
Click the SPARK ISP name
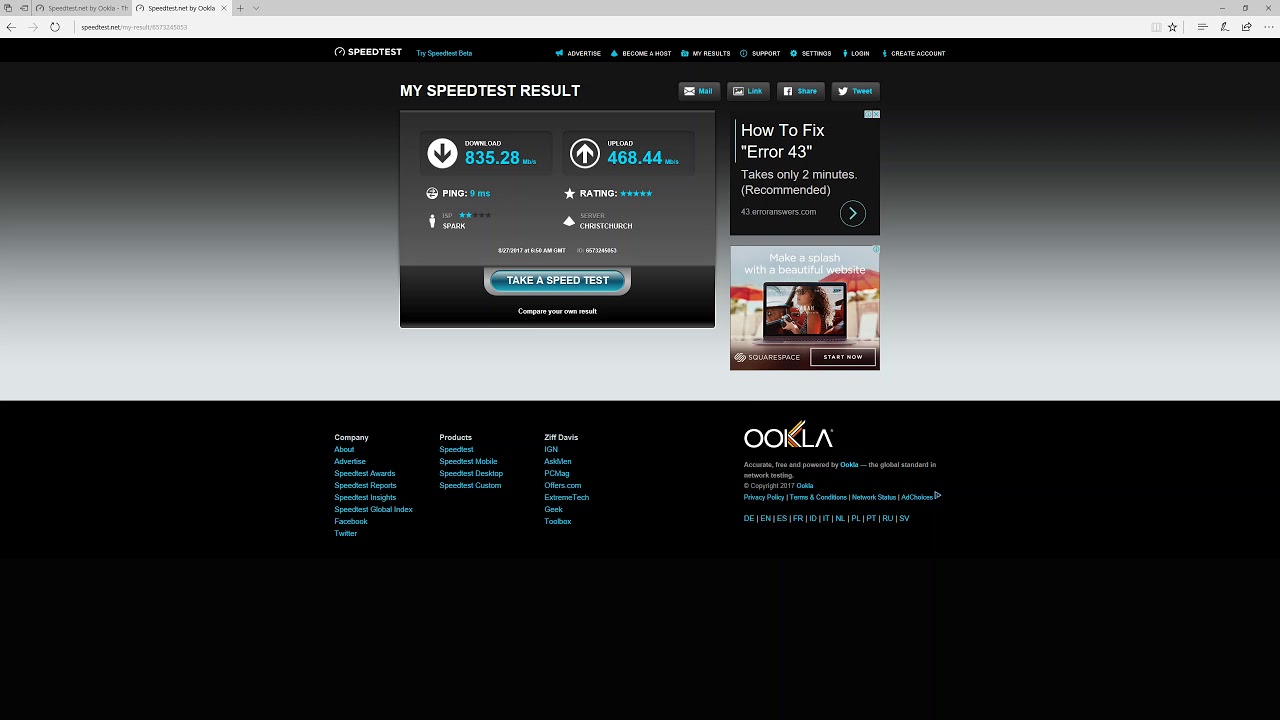[x=454, y=226]
